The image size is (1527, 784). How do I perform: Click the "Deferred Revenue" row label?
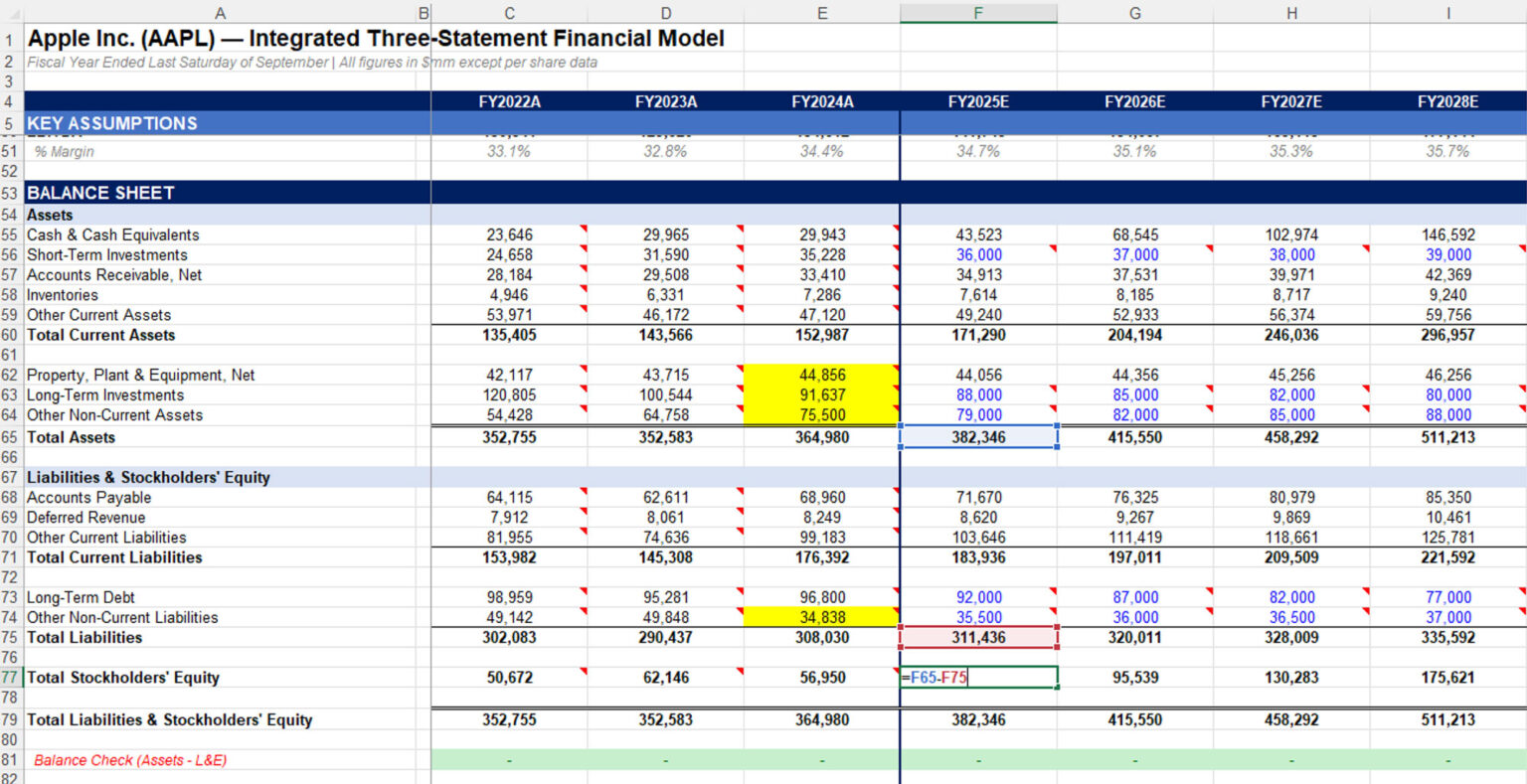(x=85, y=518)
